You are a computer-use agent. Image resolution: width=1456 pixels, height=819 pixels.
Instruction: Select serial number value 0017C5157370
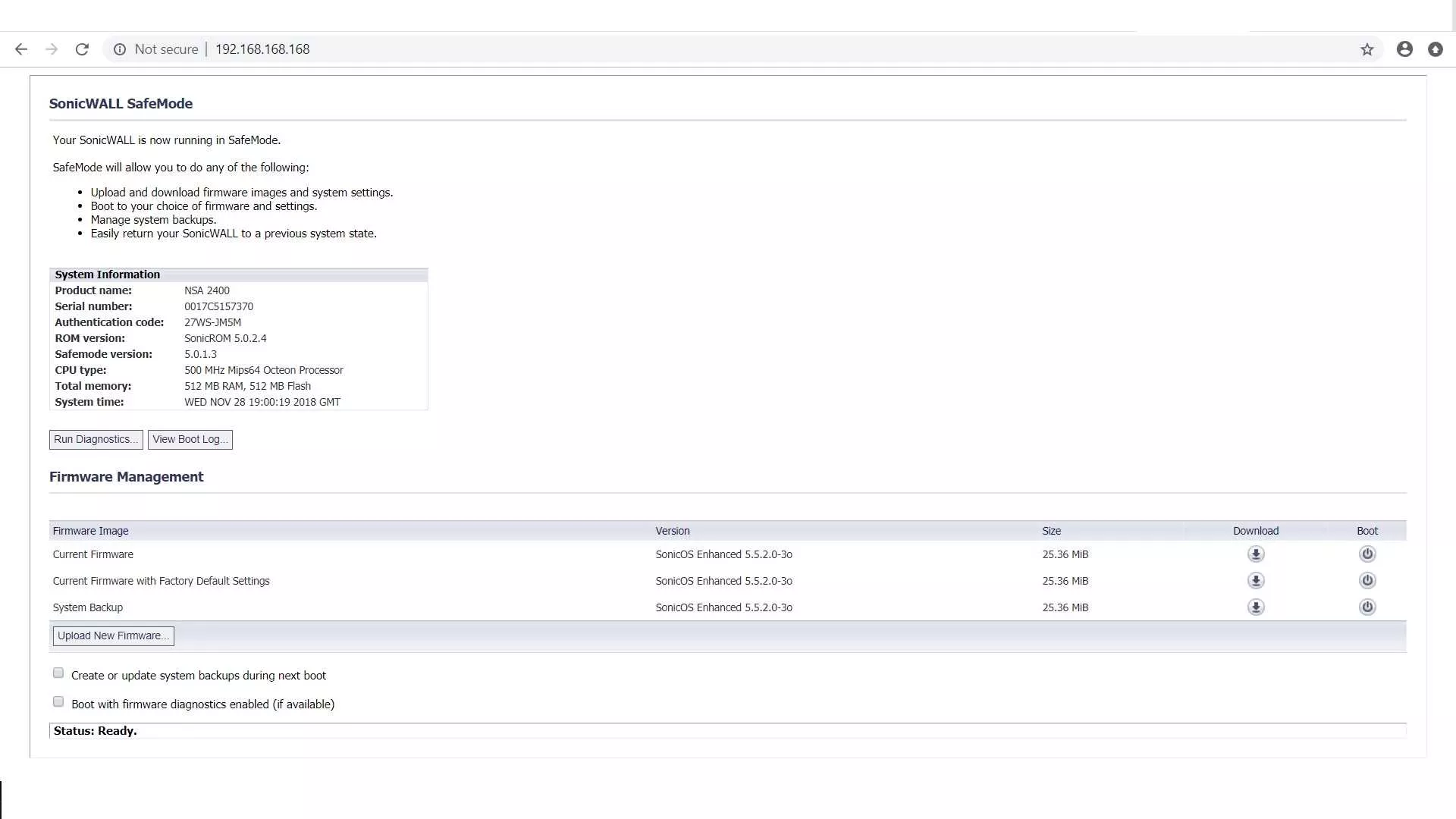[x=219, y=306]
